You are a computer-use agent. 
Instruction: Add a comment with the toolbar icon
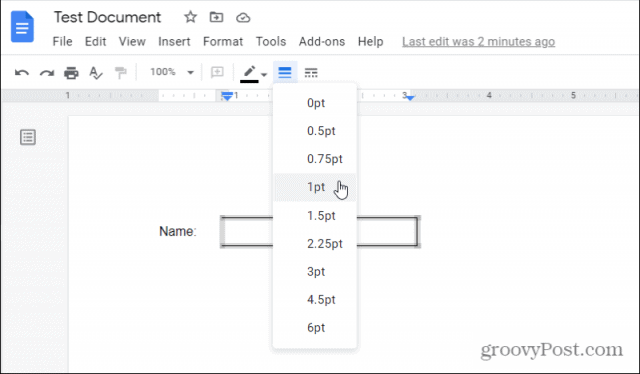click(217, 72)
